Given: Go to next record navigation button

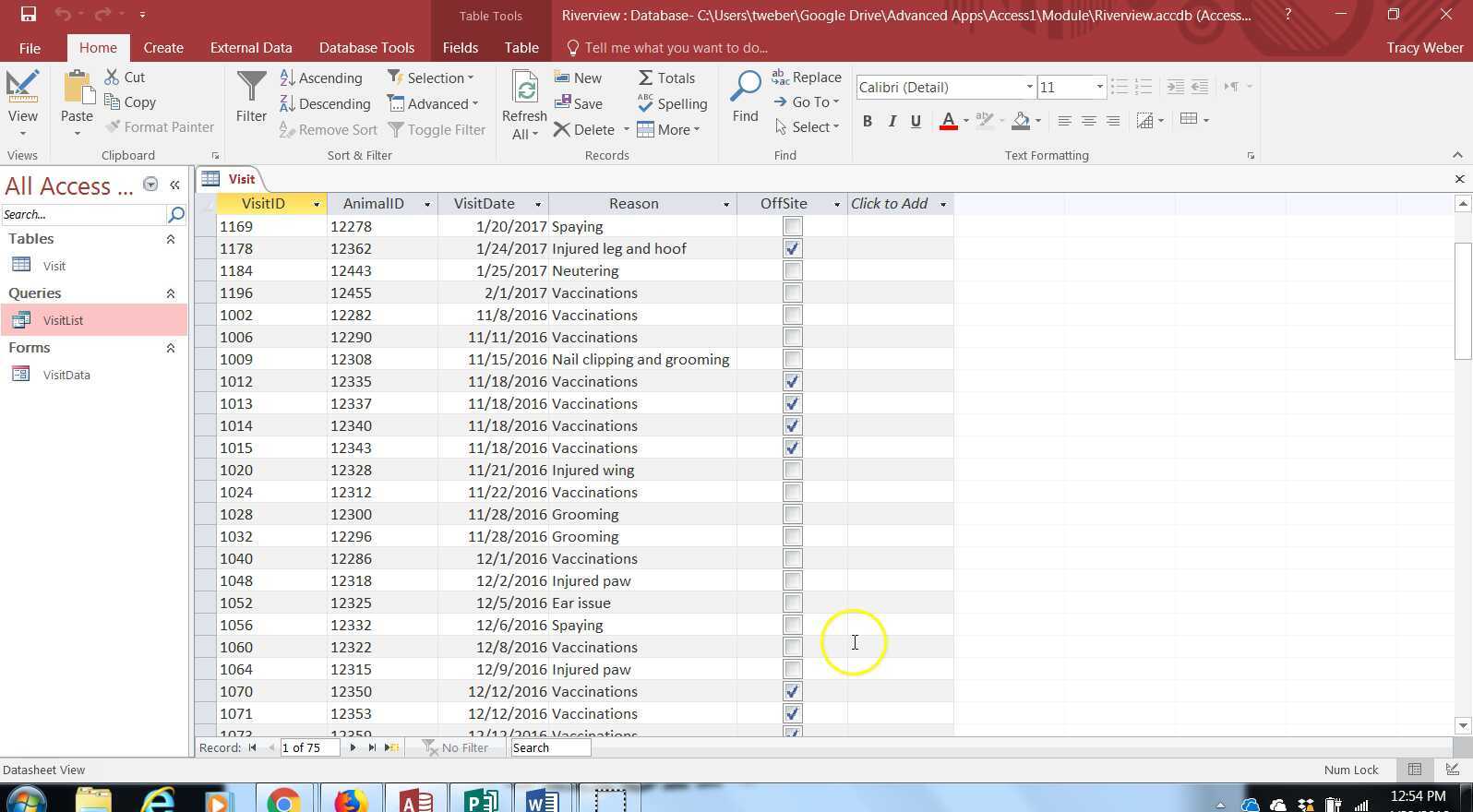Looking at the screenshot, I should 353,747.
